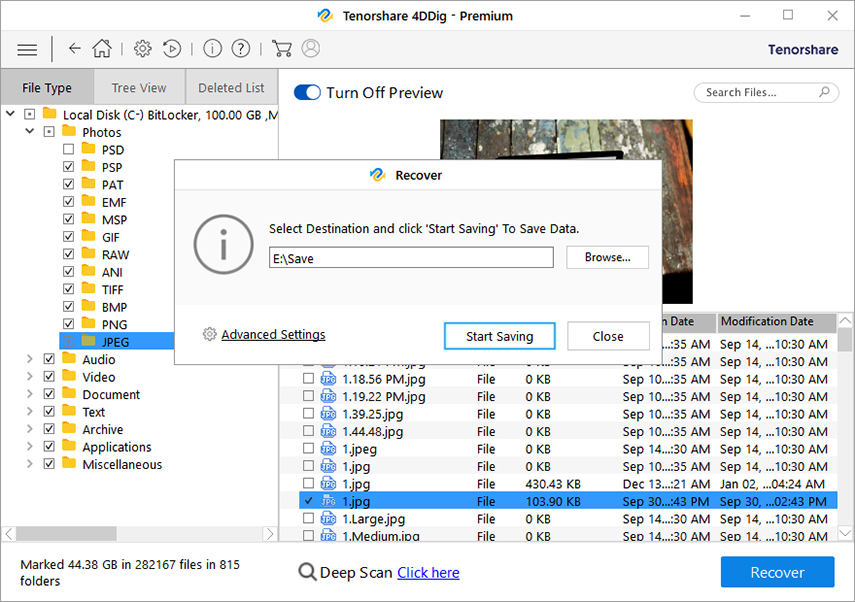Click the JPG icon of 1.Large.jpg
This screenshot has width=855, height=602.
coord(328,519)
